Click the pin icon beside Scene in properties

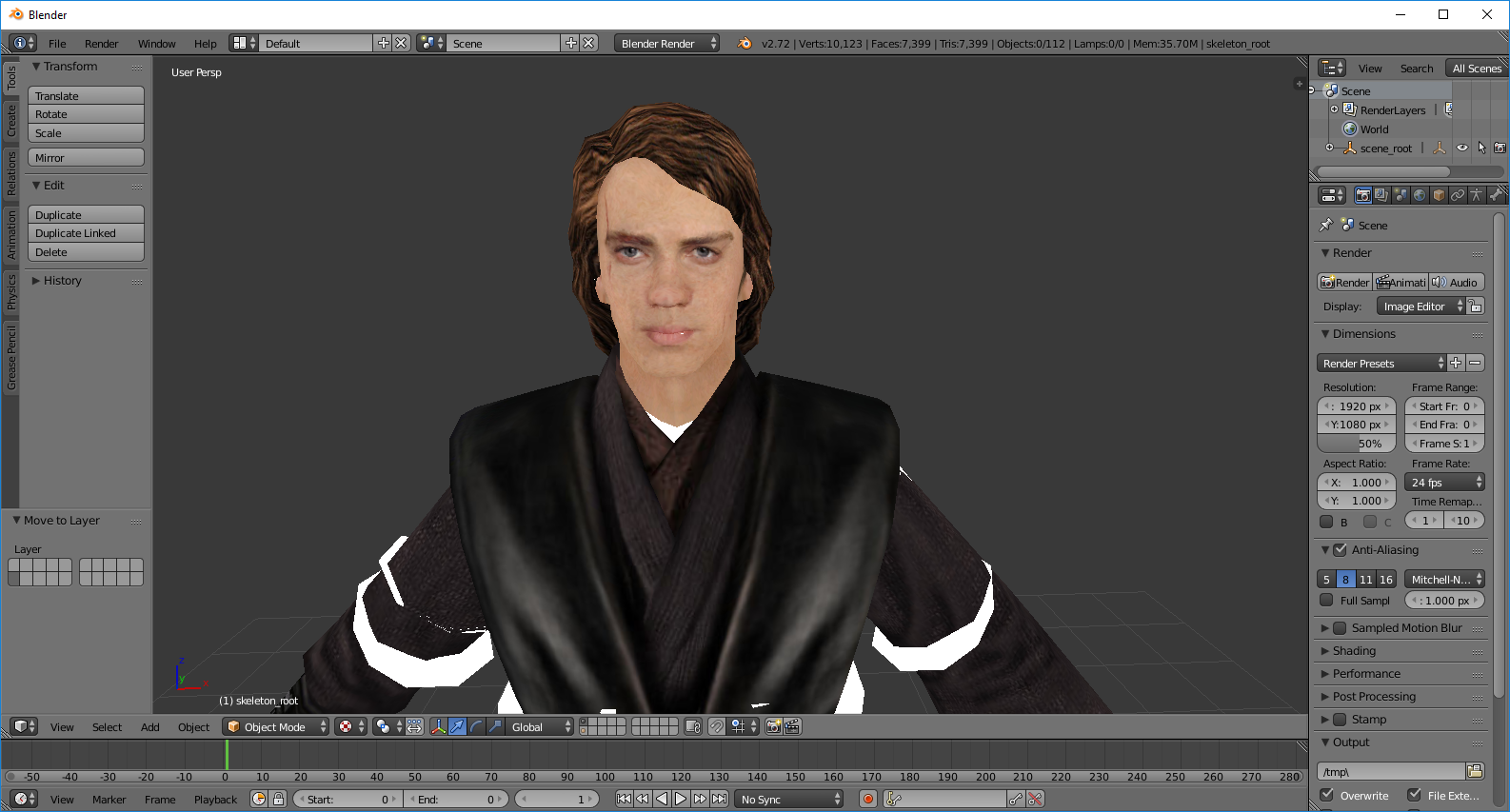pyautogui.click(x=1326, y=226)
